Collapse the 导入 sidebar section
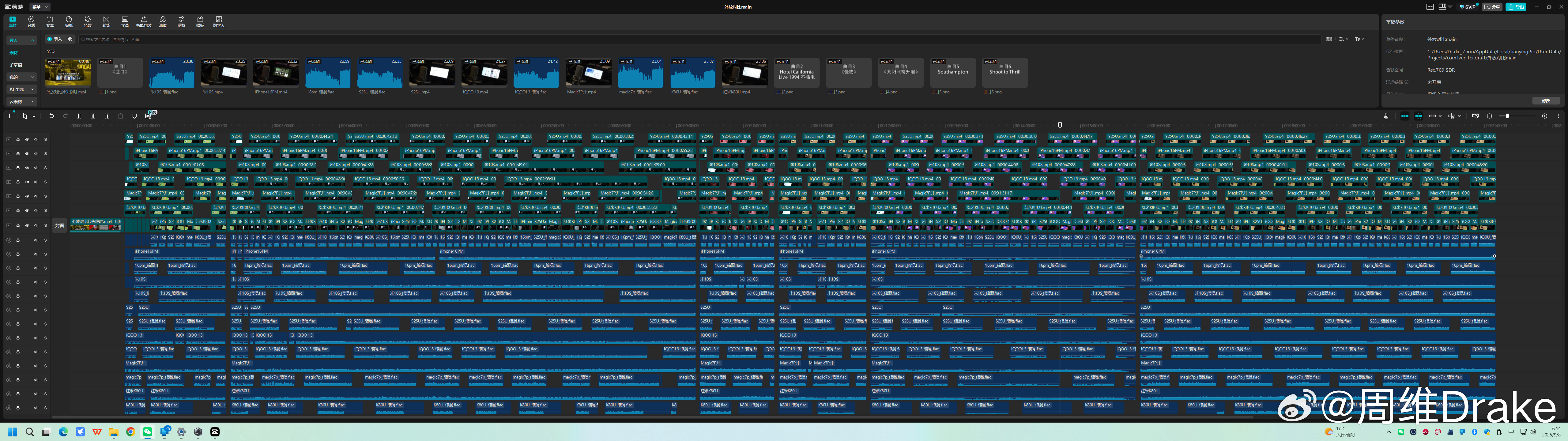 tap(22, 40)
